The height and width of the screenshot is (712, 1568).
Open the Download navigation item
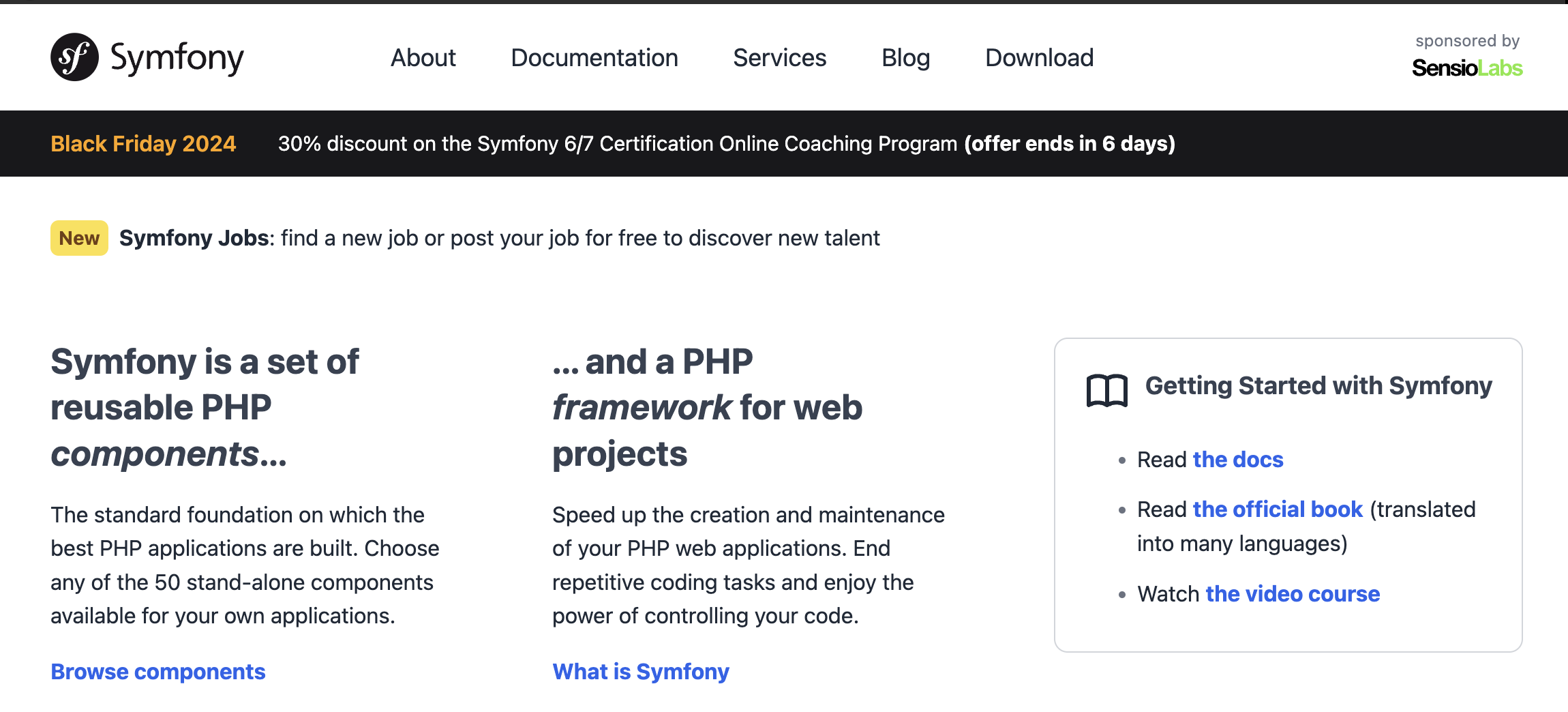[1039, 58]
